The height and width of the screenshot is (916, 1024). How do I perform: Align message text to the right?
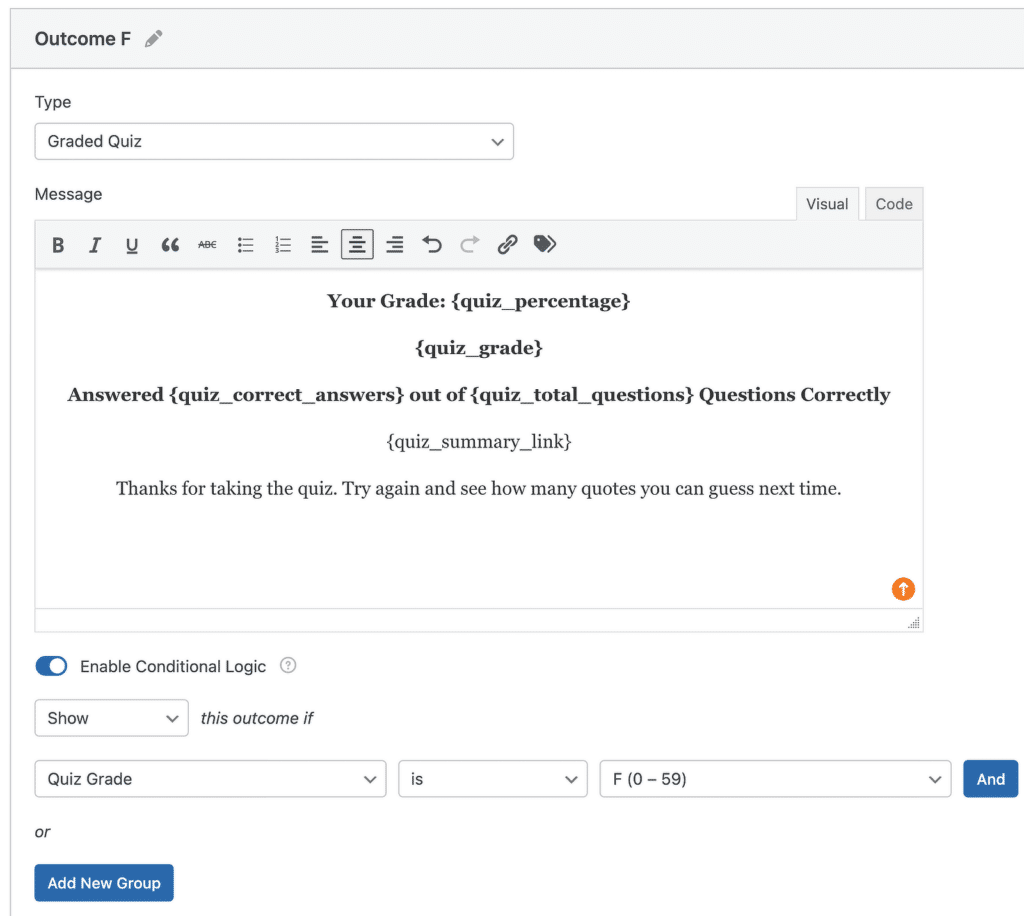click(x=395, y=245)
